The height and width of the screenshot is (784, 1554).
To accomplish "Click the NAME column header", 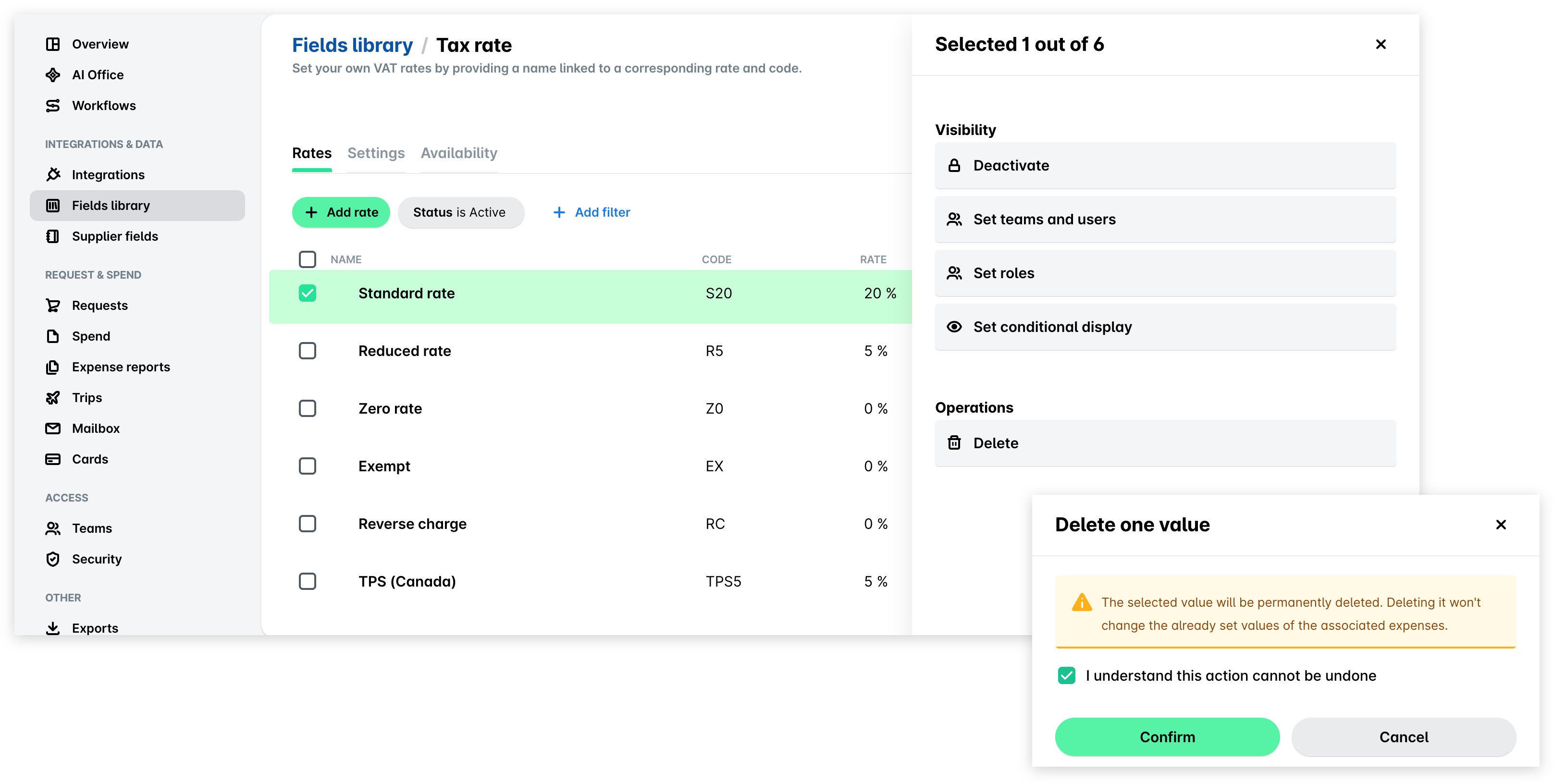I will (345, 259).
